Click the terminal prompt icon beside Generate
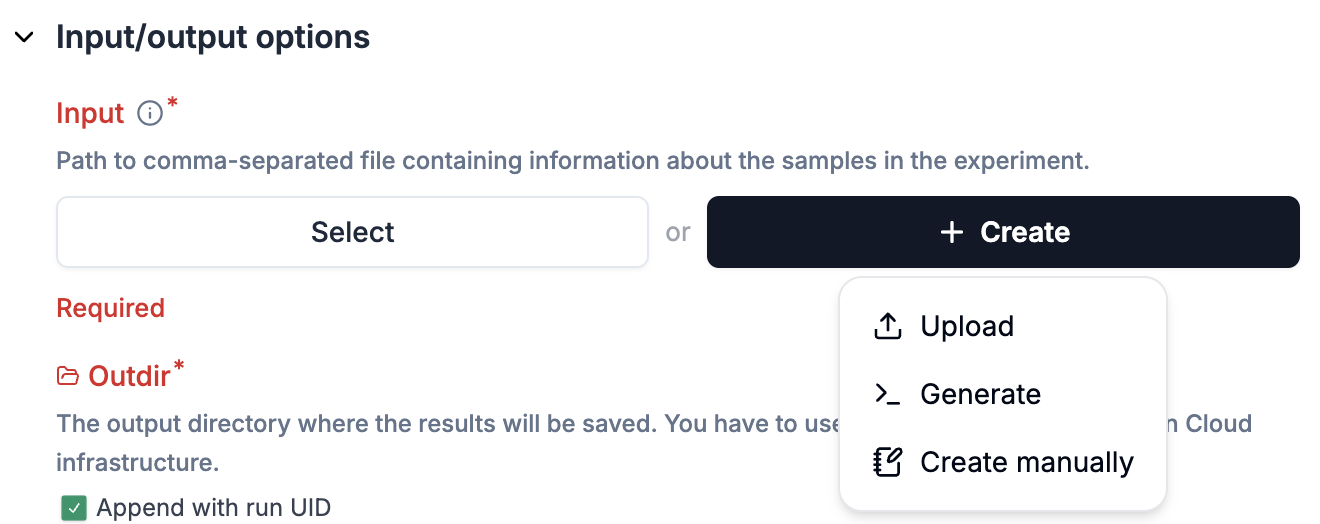 (888, 394)
